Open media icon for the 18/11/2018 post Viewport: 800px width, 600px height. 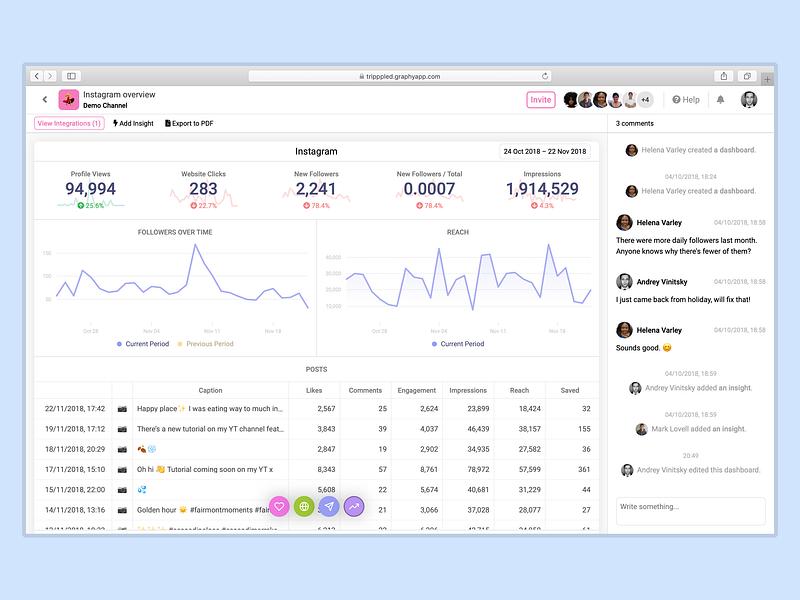point(122,449)
